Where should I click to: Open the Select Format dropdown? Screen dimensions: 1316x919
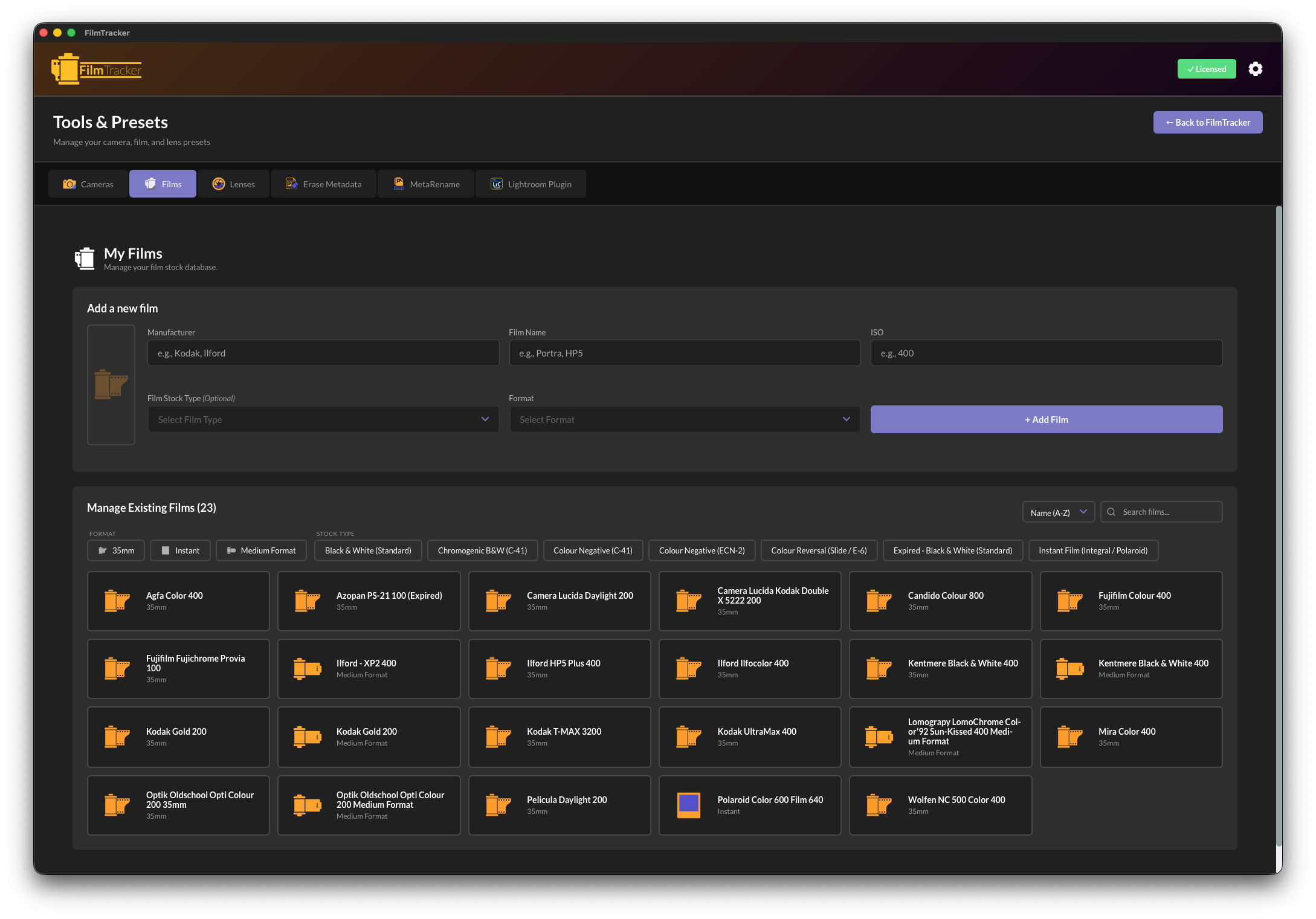tap(685, 419)
